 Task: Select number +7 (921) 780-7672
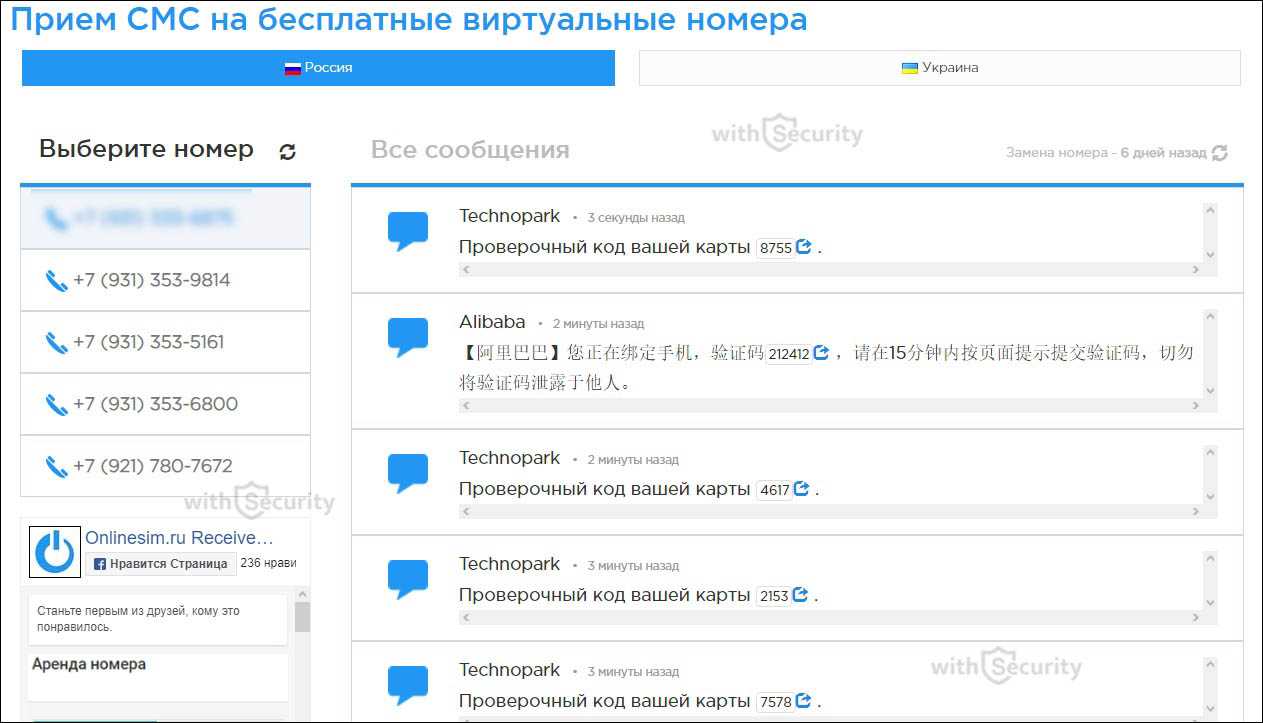point(166,466)
